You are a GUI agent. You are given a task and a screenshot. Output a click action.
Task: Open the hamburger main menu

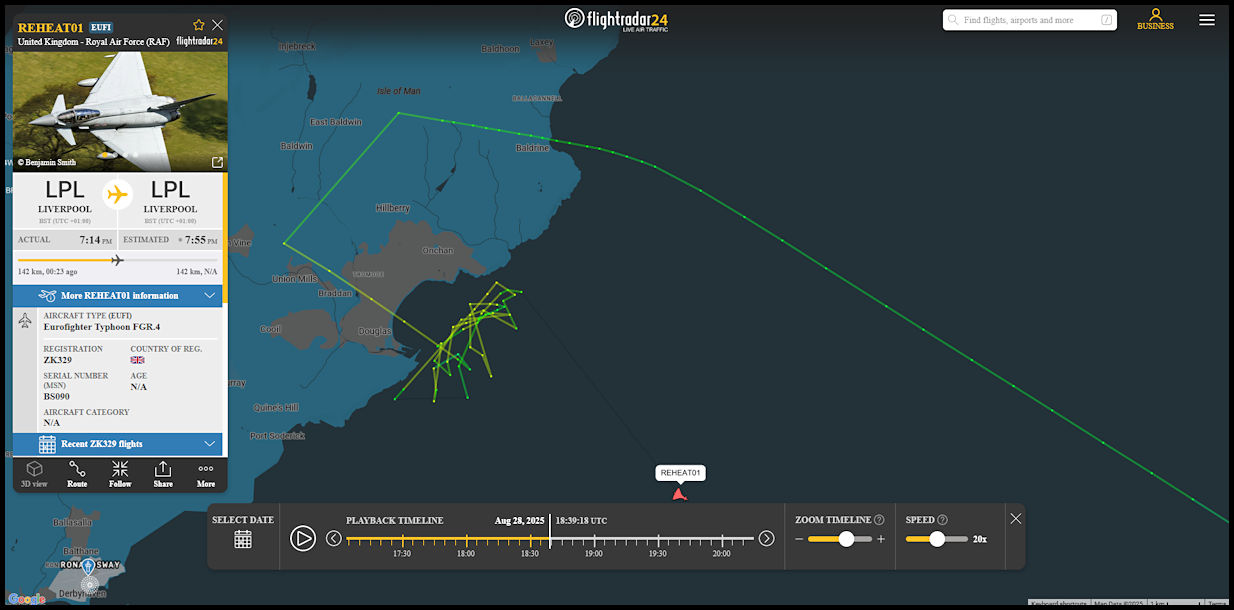(1207, 20)
